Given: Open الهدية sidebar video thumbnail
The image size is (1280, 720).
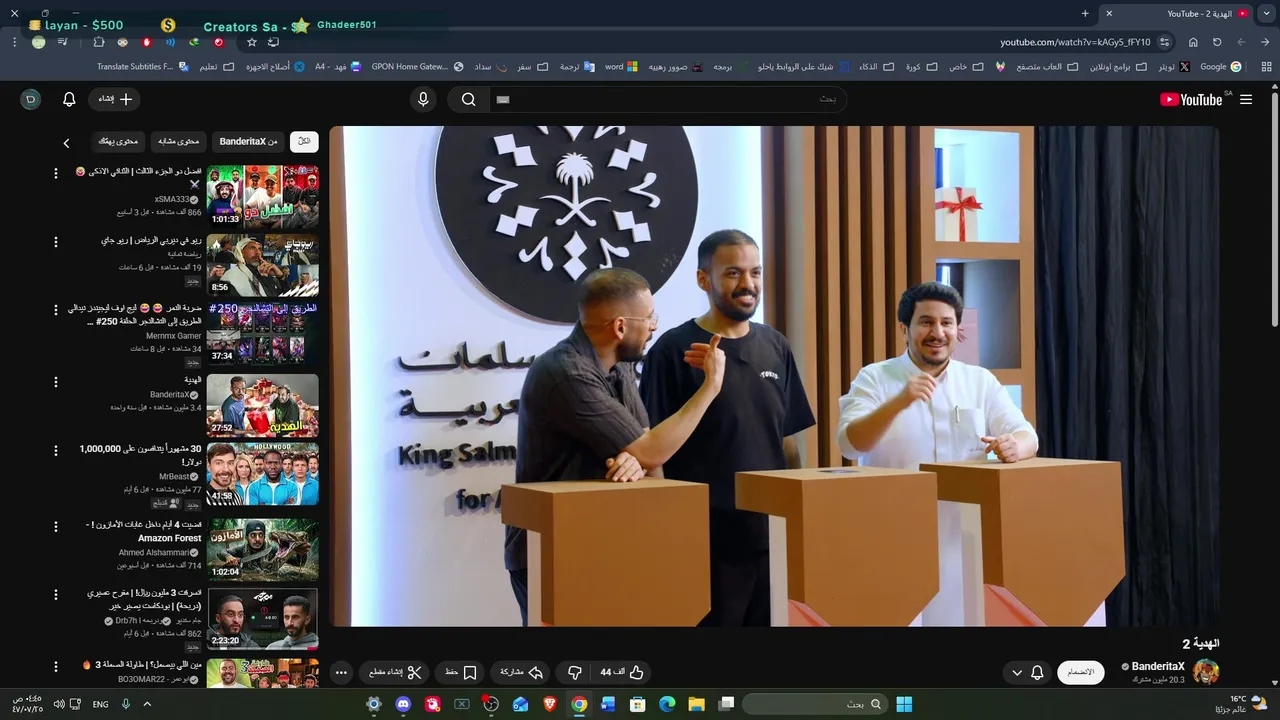Looking at the screenshot, I should (262, 405).
